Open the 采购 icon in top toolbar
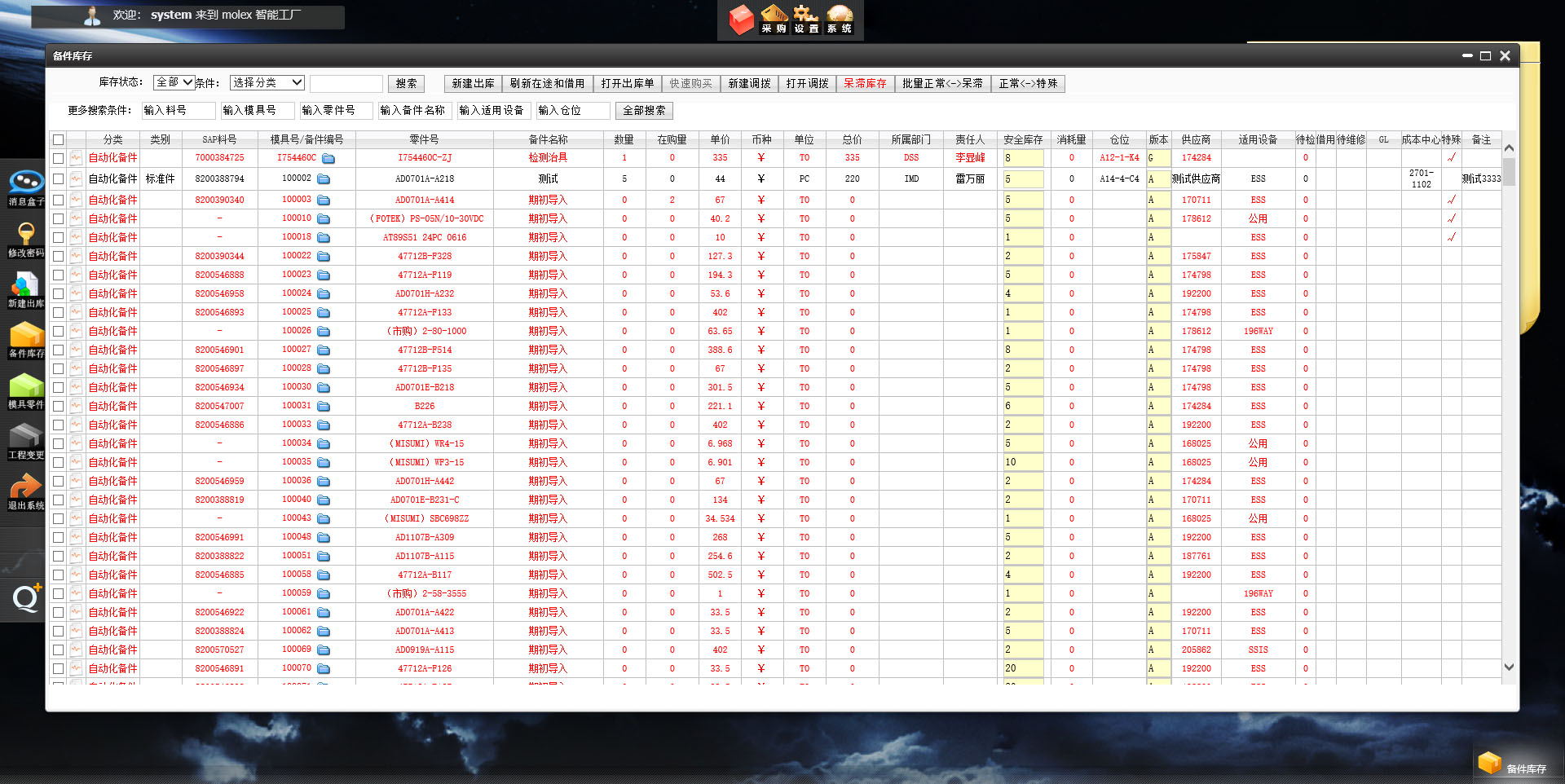Image resolution: width=1565 pixels, height=784 pixels. [x=774, y=19]
